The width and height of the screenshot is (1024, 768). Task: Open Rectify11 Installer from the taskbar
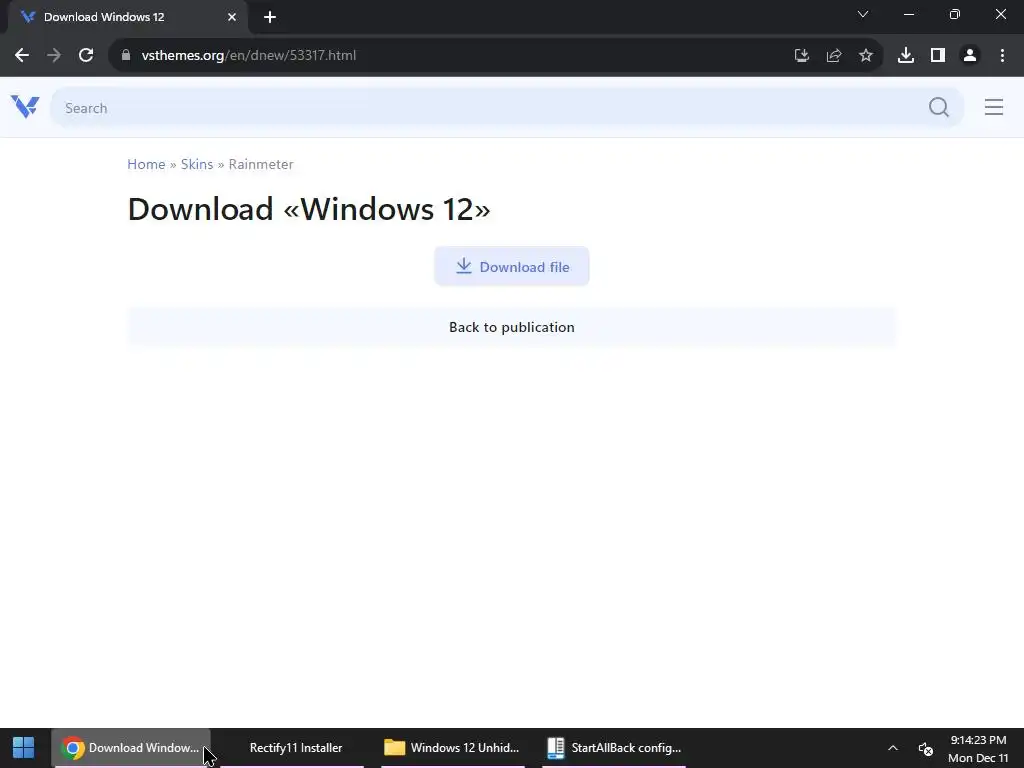(291, 748)
